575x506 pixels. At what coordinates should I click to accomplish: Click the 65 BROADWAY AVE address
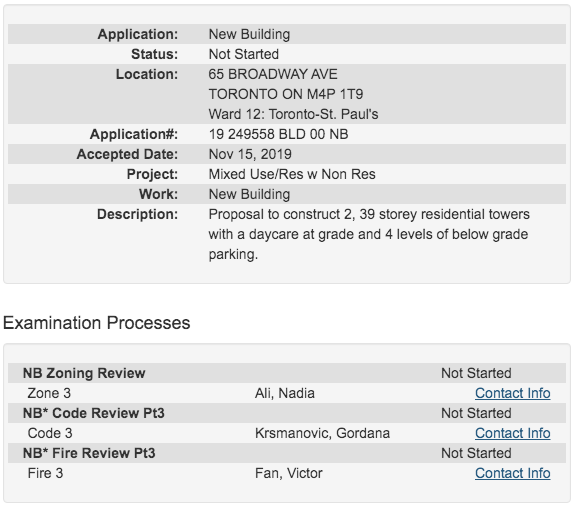(273, 74)
